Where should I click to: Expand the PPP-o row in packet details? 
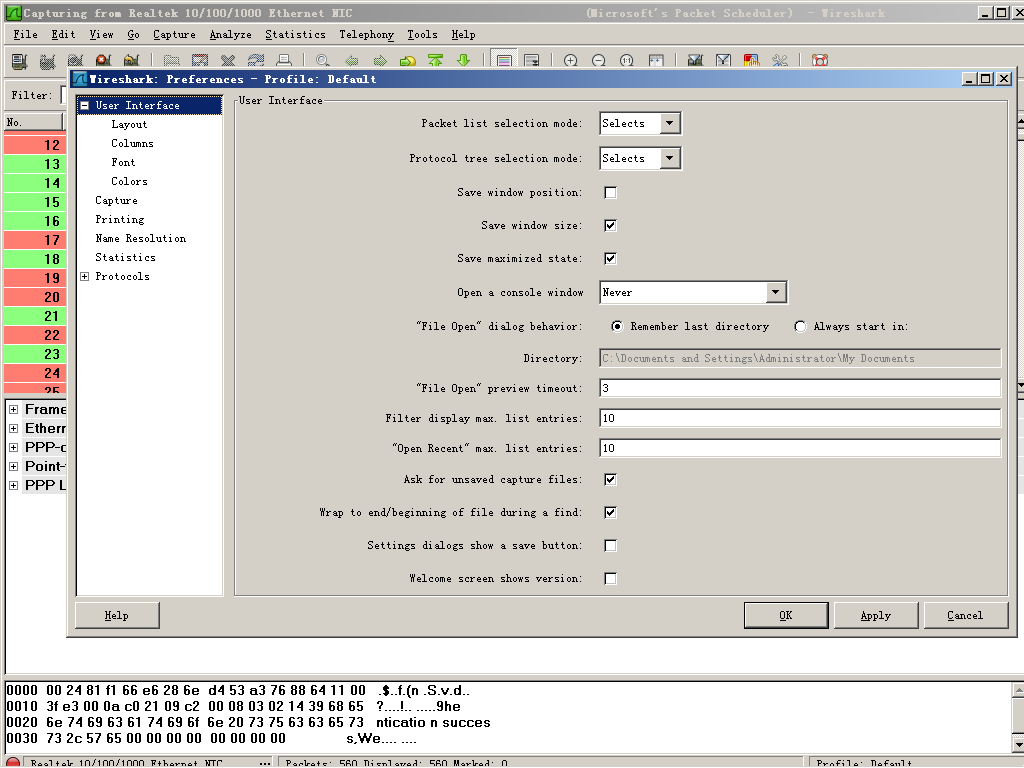coord(13,447)
